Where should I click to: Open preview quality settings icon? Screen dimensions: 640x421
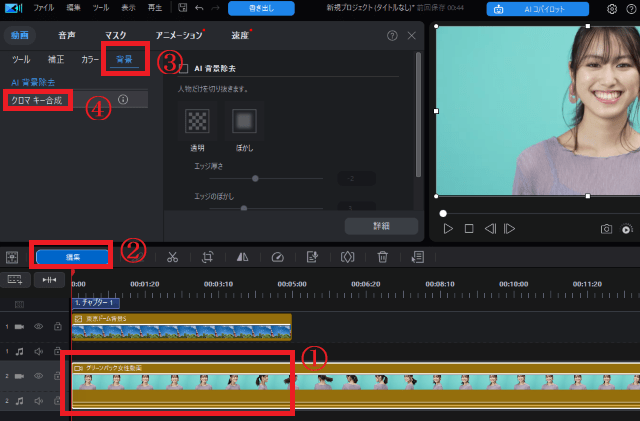point(627,229)
